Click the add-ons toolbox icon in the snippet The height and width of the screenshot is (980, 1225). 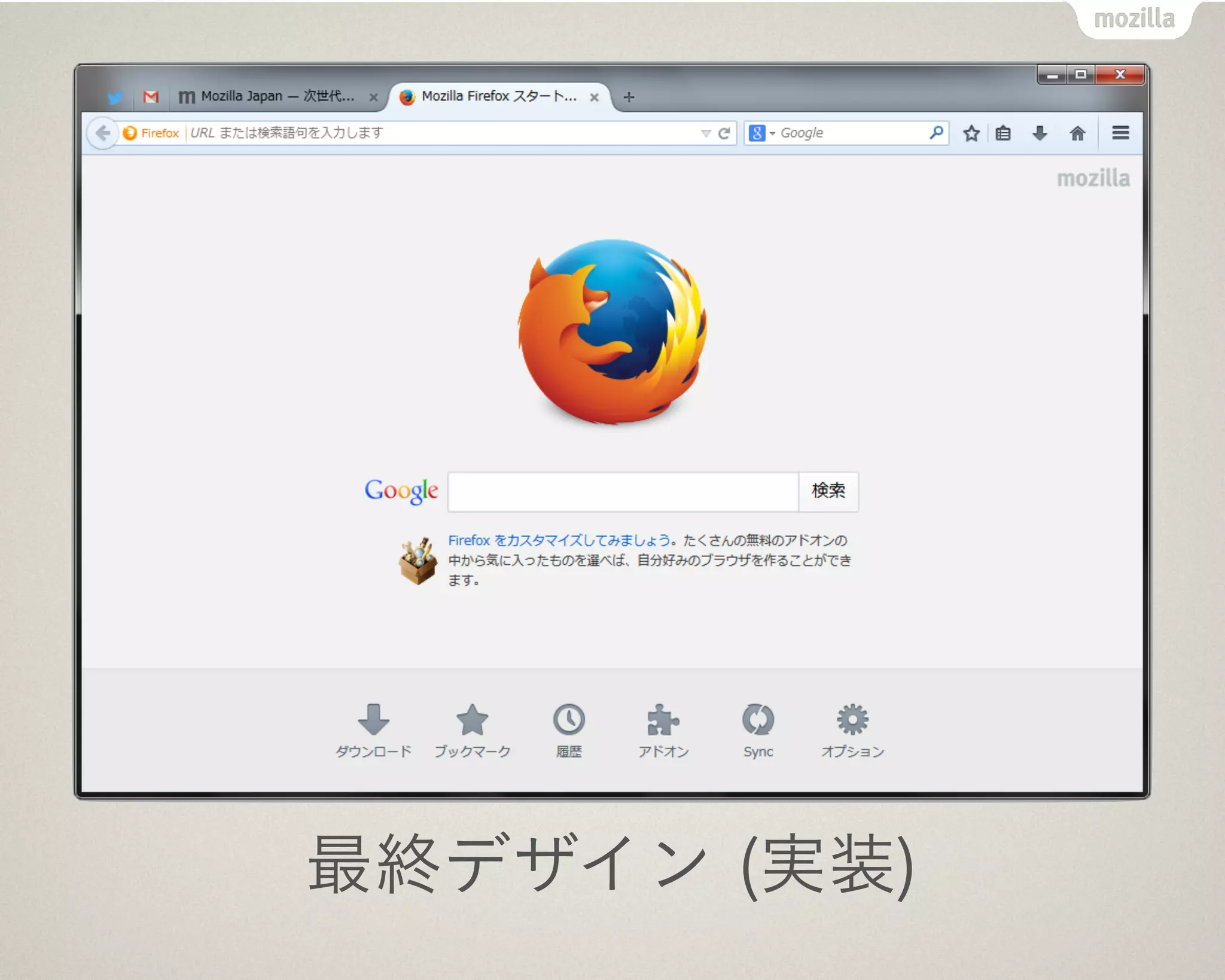[418, 561]
